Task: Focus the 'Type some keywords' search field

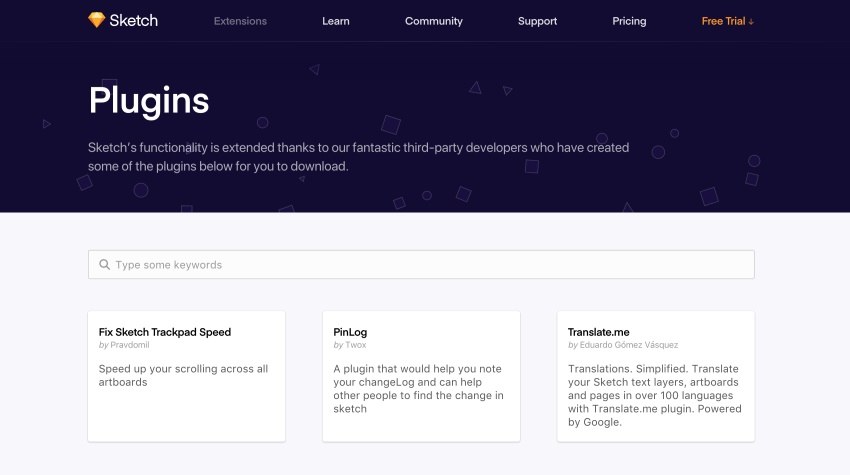Action: click(x=430, y=265)
